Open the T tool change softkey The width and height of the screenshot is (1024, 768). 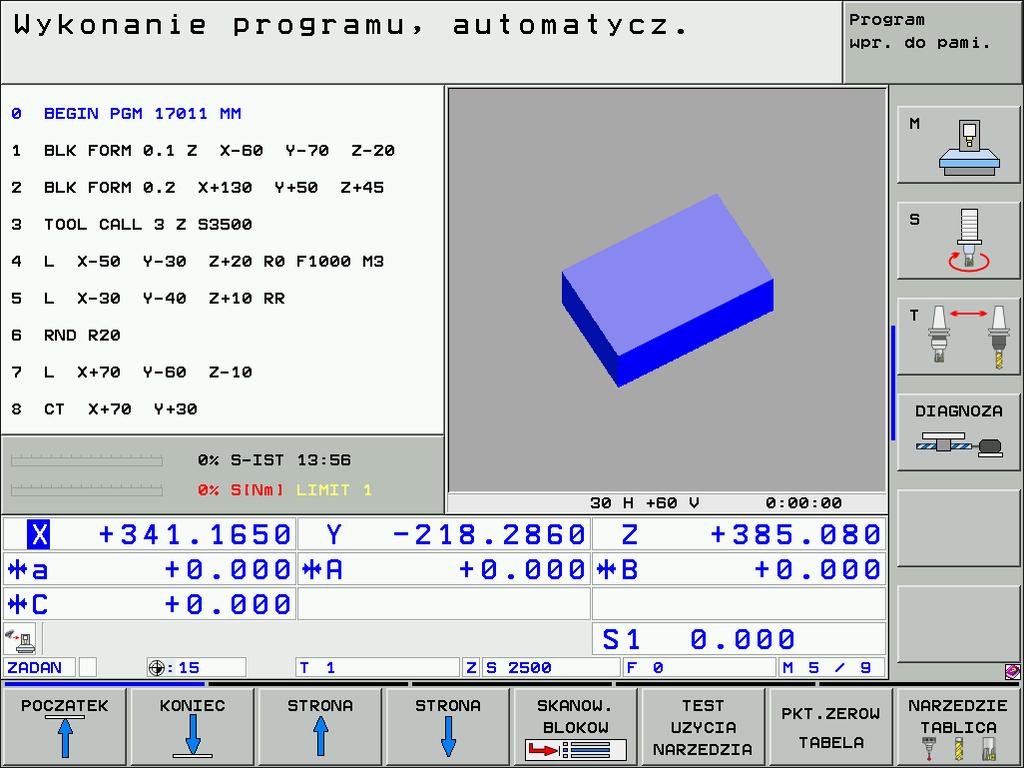958,337
